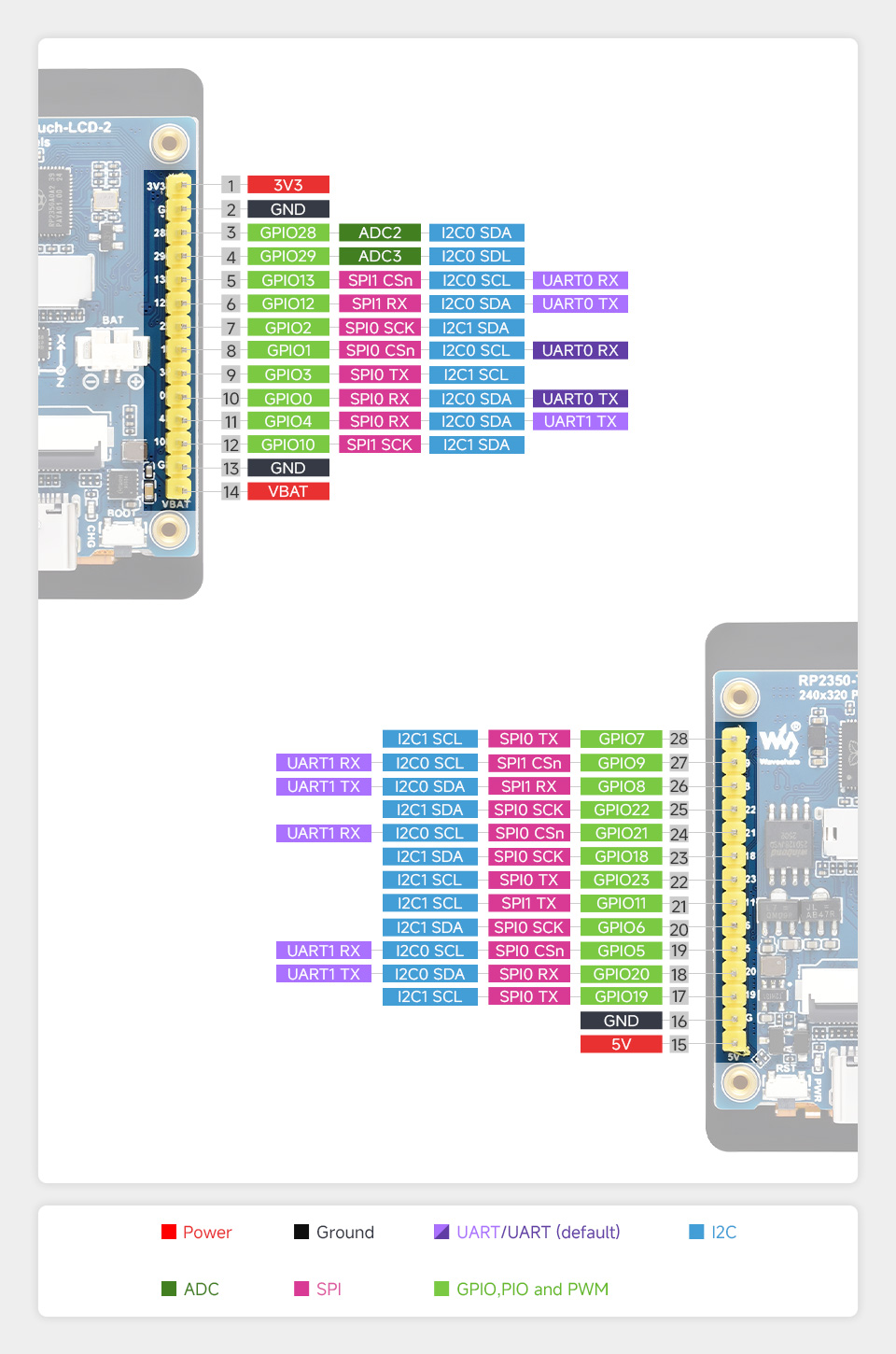Click 'UART0 TX' in the GPIO12 row
The height and width of the screenshot is (1354, 896).
coord(581,303)
